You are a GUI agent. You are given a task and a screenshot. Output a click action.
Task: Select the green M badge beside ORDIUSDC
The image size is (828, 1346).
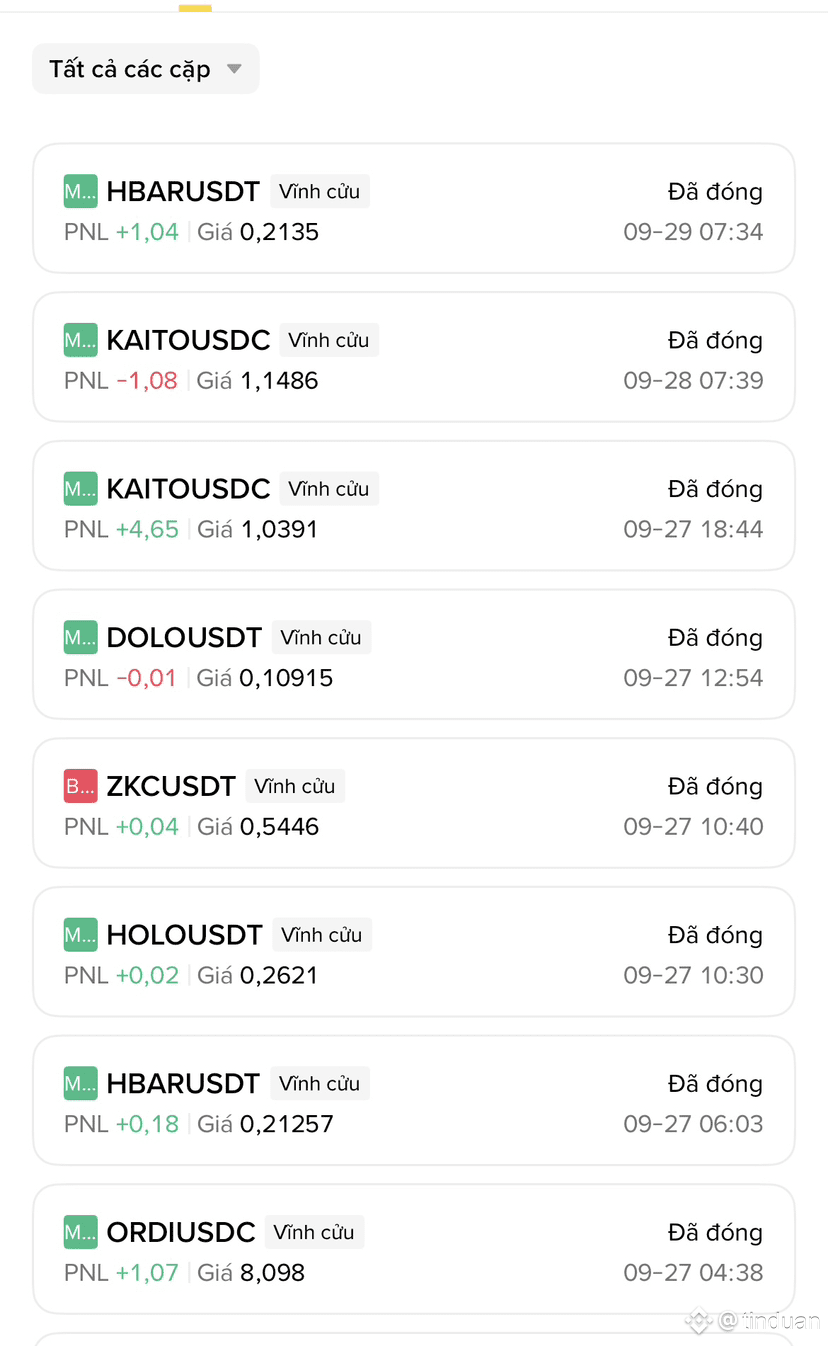pos(80,1232)
